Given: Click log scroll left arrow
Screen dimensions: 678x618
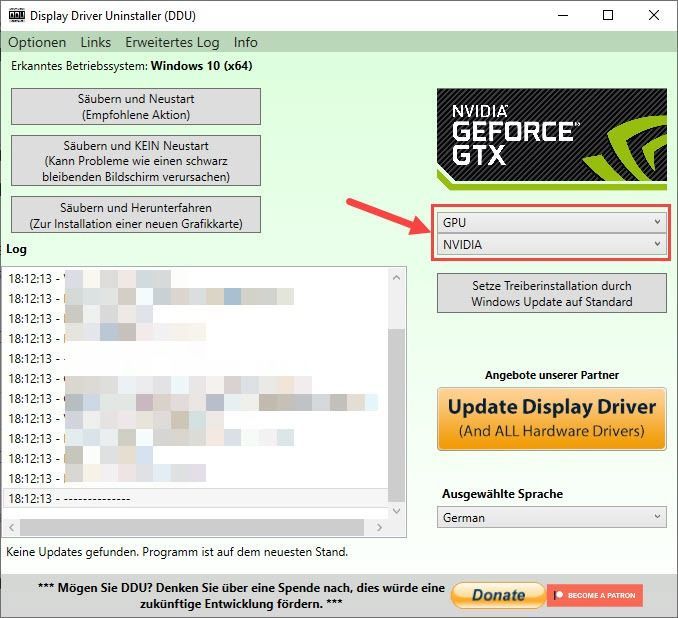Looking at the screenshot, I should click(12, 527).
